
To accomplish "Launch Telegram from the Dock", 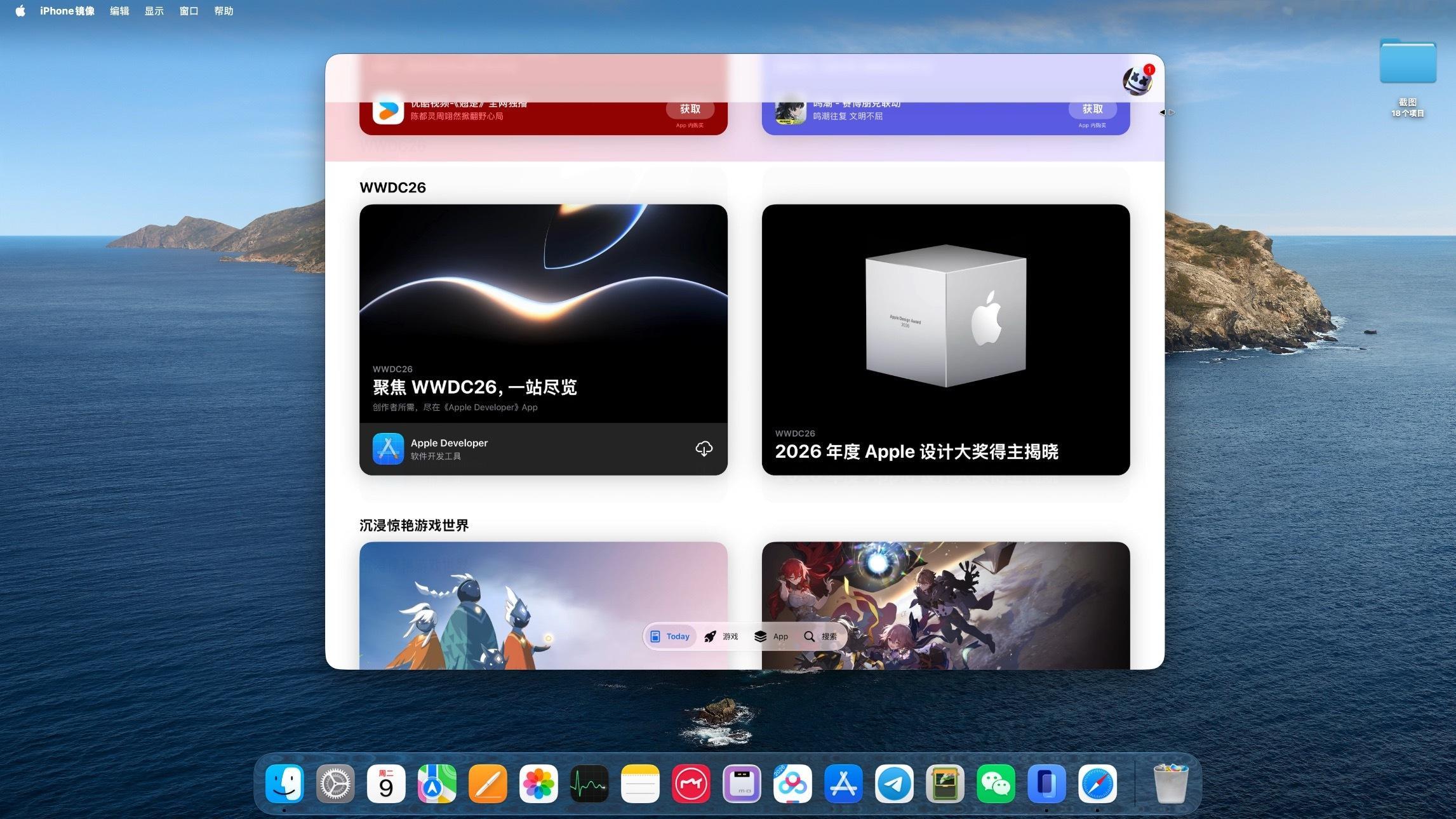I will 894,783.
